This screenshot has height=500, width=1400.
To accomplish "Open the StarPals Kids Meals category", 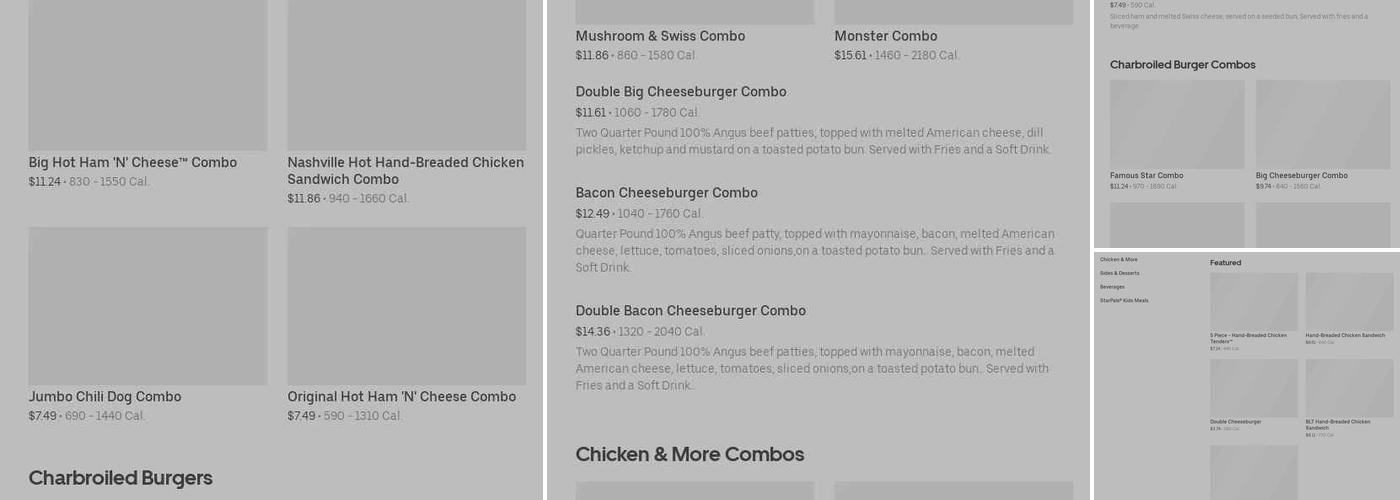I will [x=1124, y=301].
